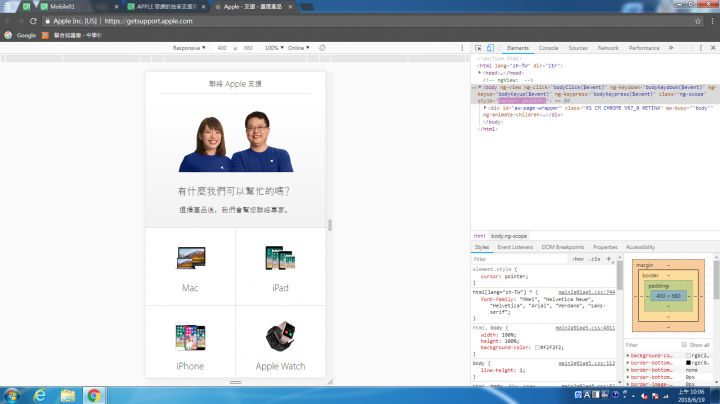Switch to the Elements tab

(x=518, y=48)
